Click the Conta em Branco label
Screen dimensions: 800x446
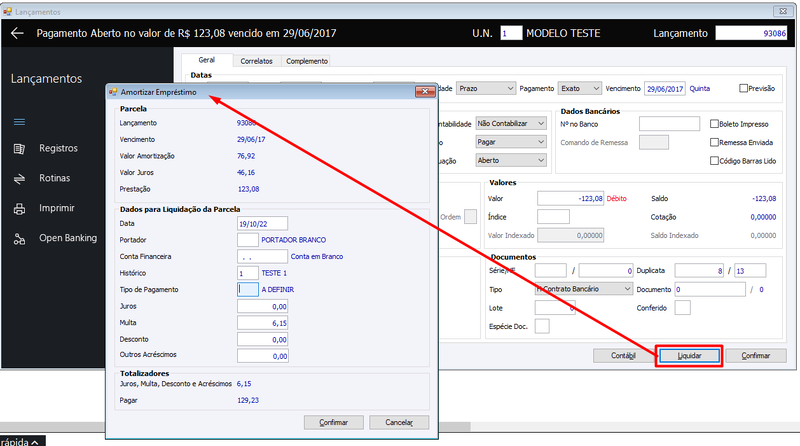coord(317,257)
